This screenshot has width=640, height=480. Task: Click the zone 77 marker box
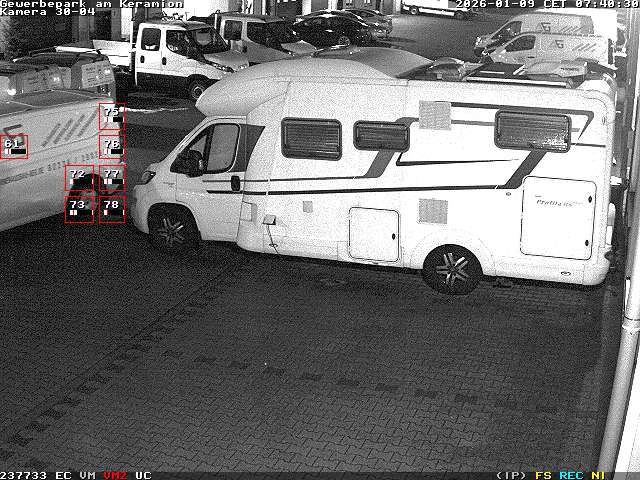pos(111,178)
